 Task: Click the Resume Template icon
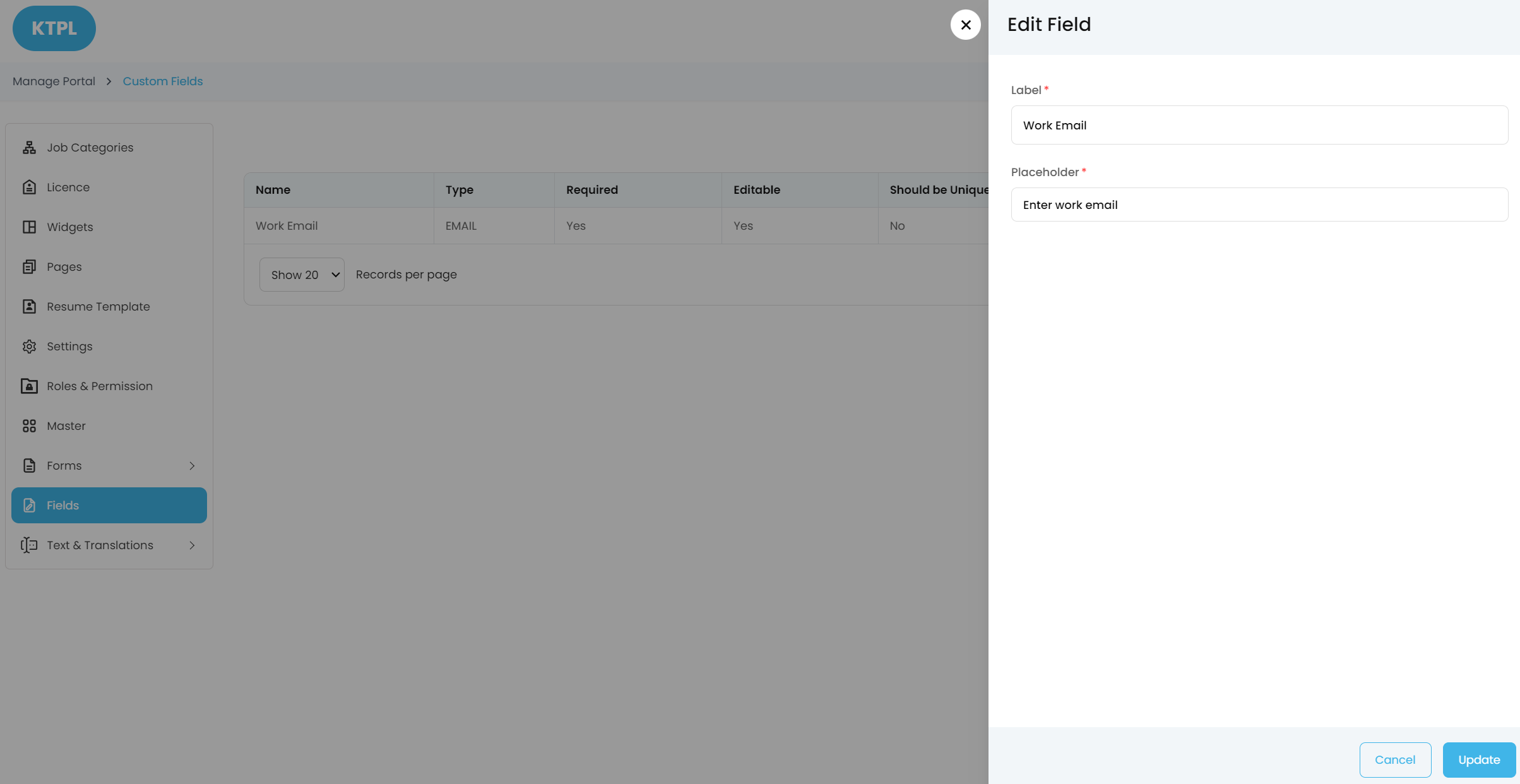29,306
